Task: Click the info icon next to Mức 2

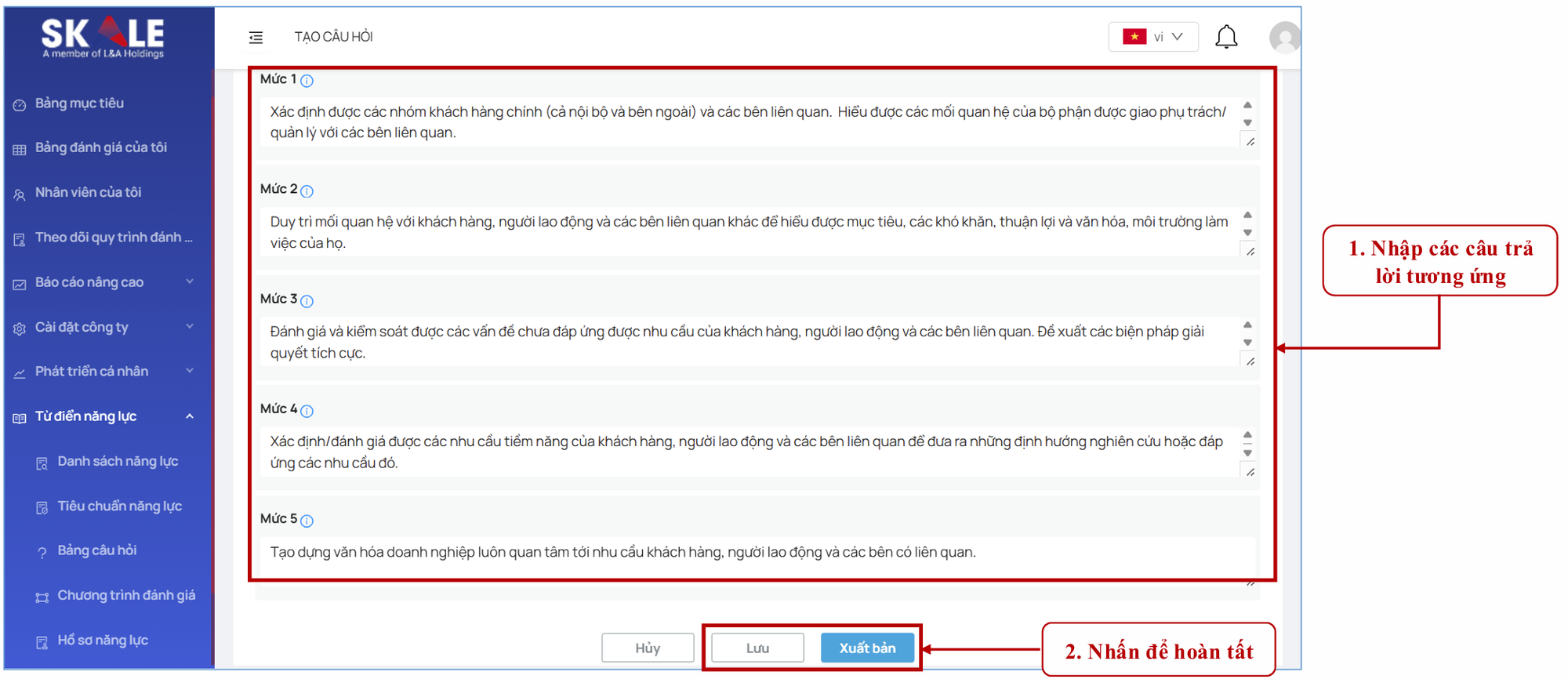Action: pyautogui.click(x=307, y=191)
